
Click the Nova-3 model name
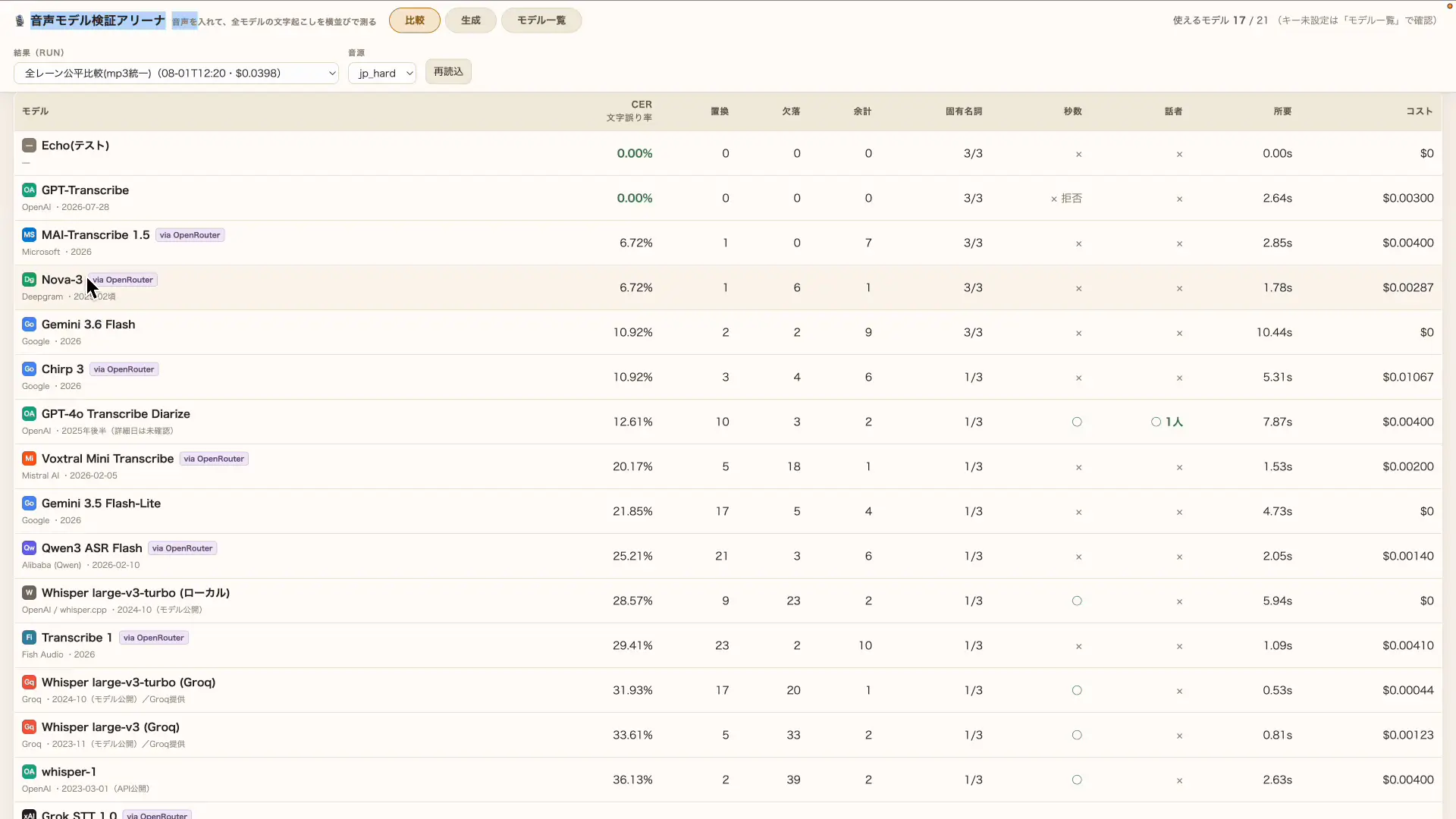[x=62, y=280]
